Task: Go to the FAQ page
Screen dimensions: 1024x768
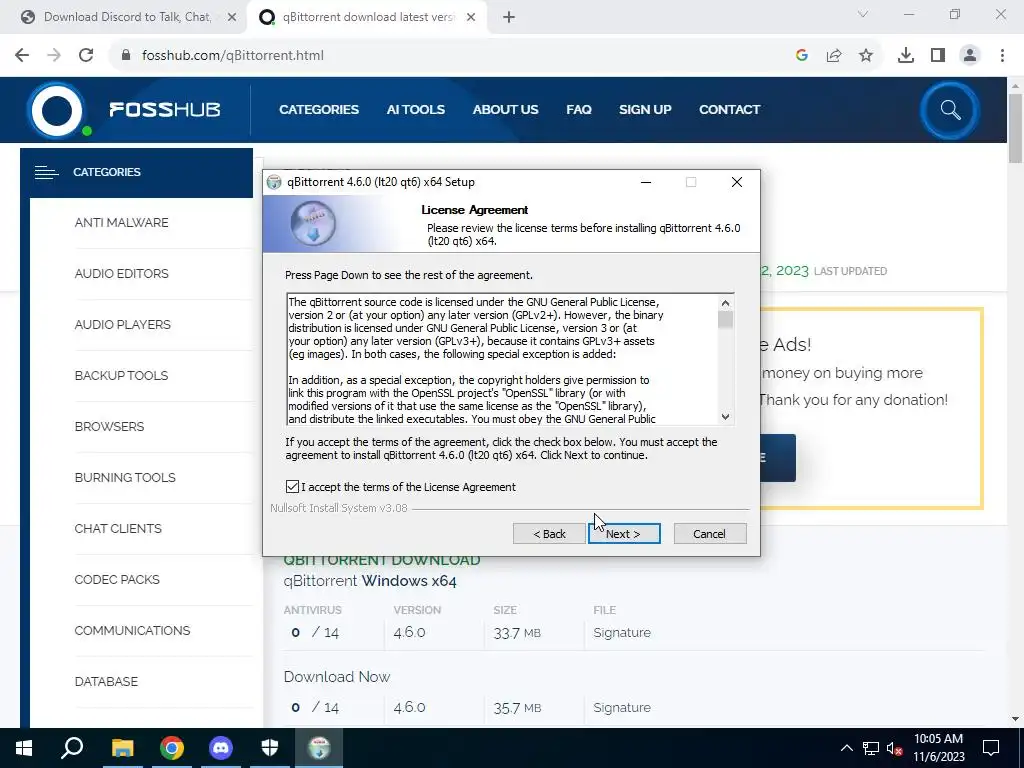Action: coord(579,110)
